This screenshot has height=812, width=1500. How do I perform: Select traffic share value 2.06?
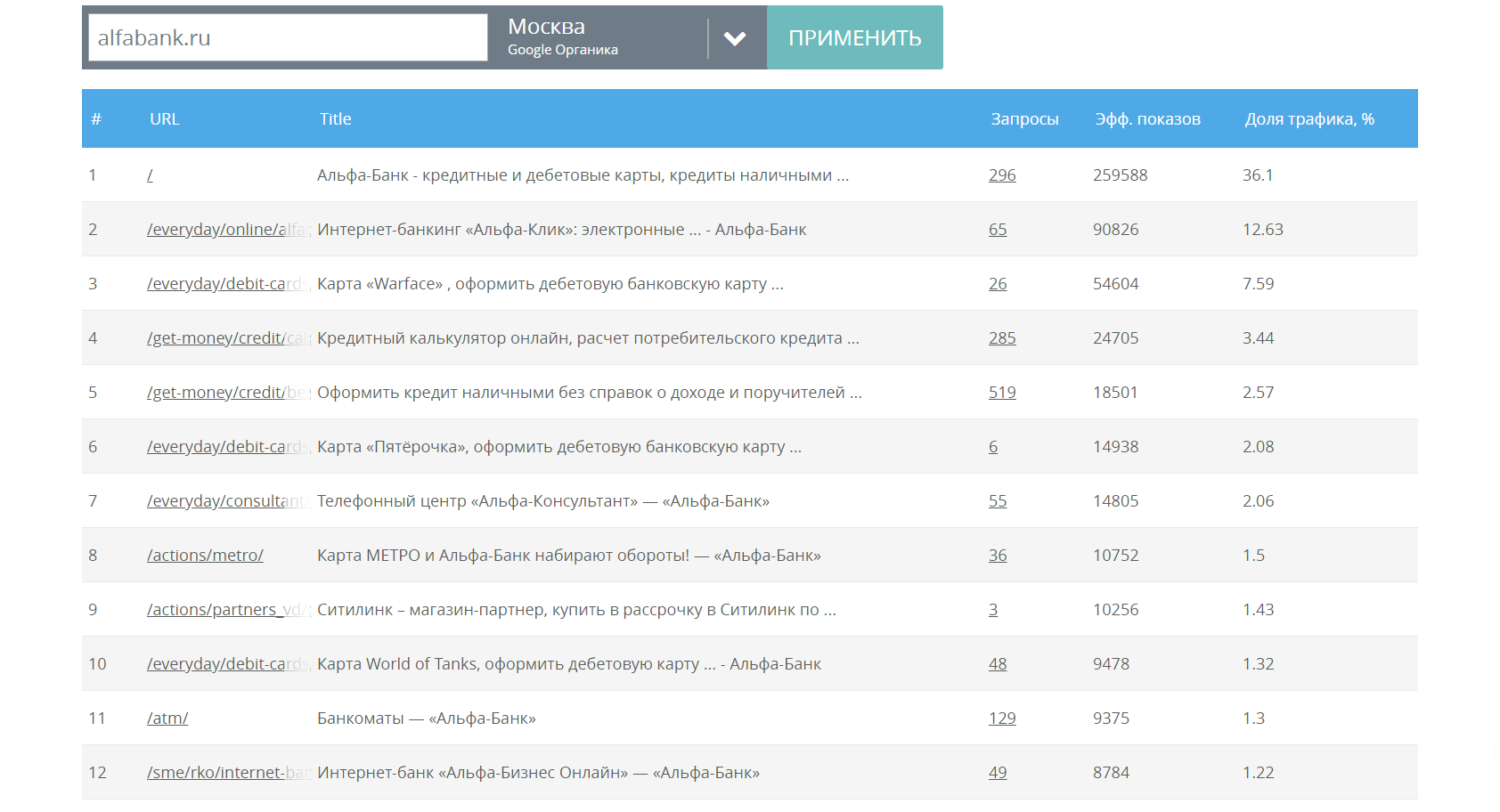1259,501
